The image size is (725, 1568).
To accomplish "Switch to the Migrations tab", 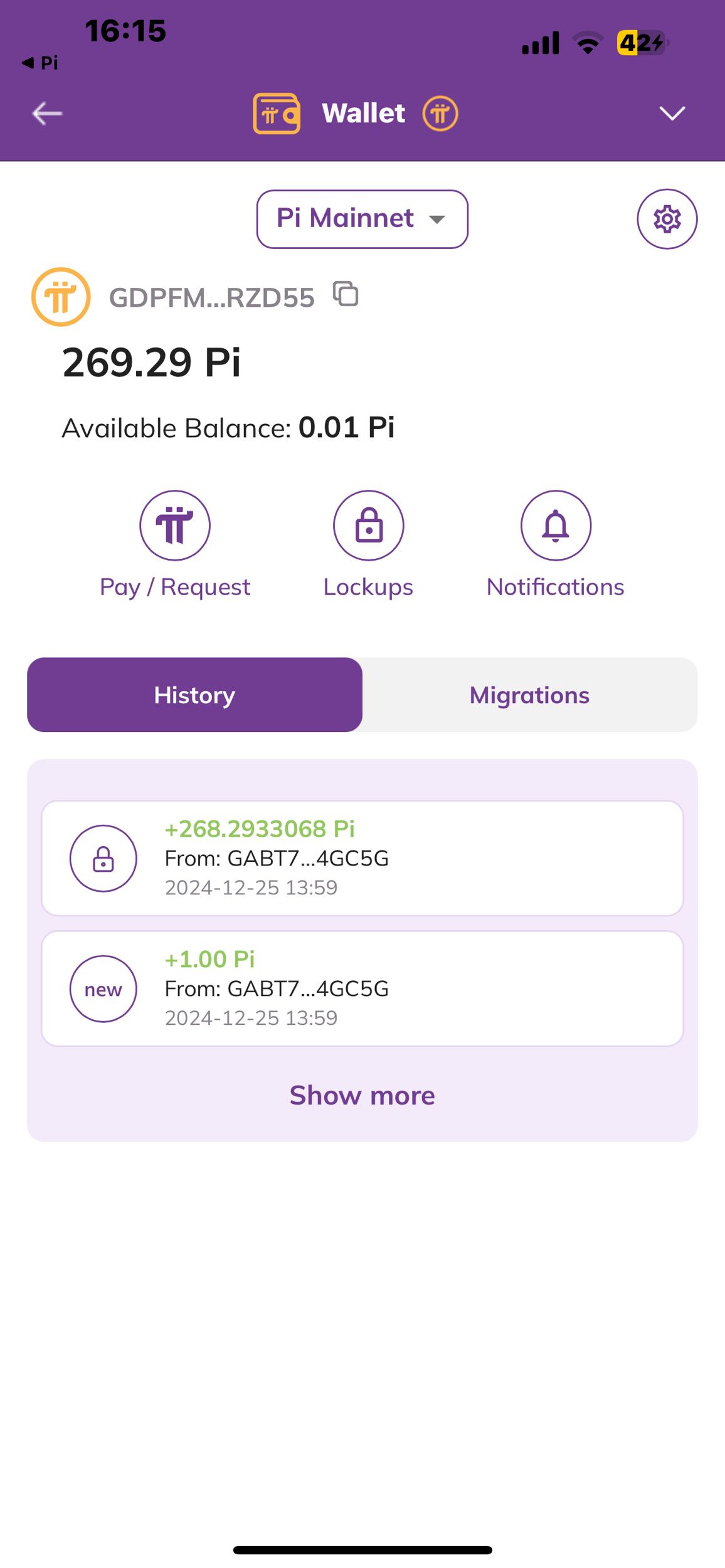I will [x=529, y=695].
